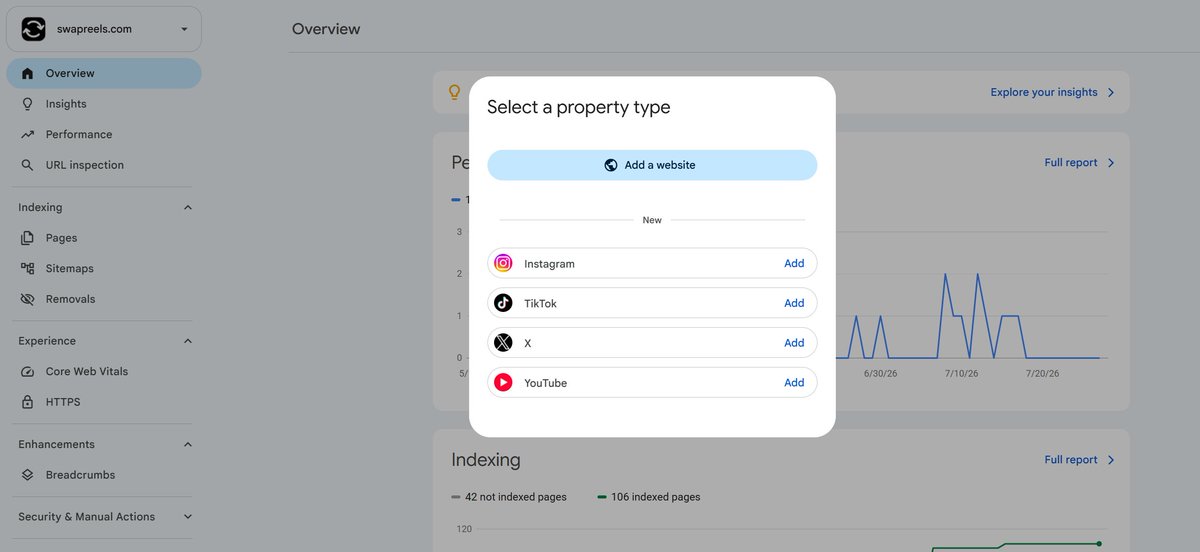Select the Instagram row label
The width and height of the screenshot is (1200, 552).
point(549,264)
